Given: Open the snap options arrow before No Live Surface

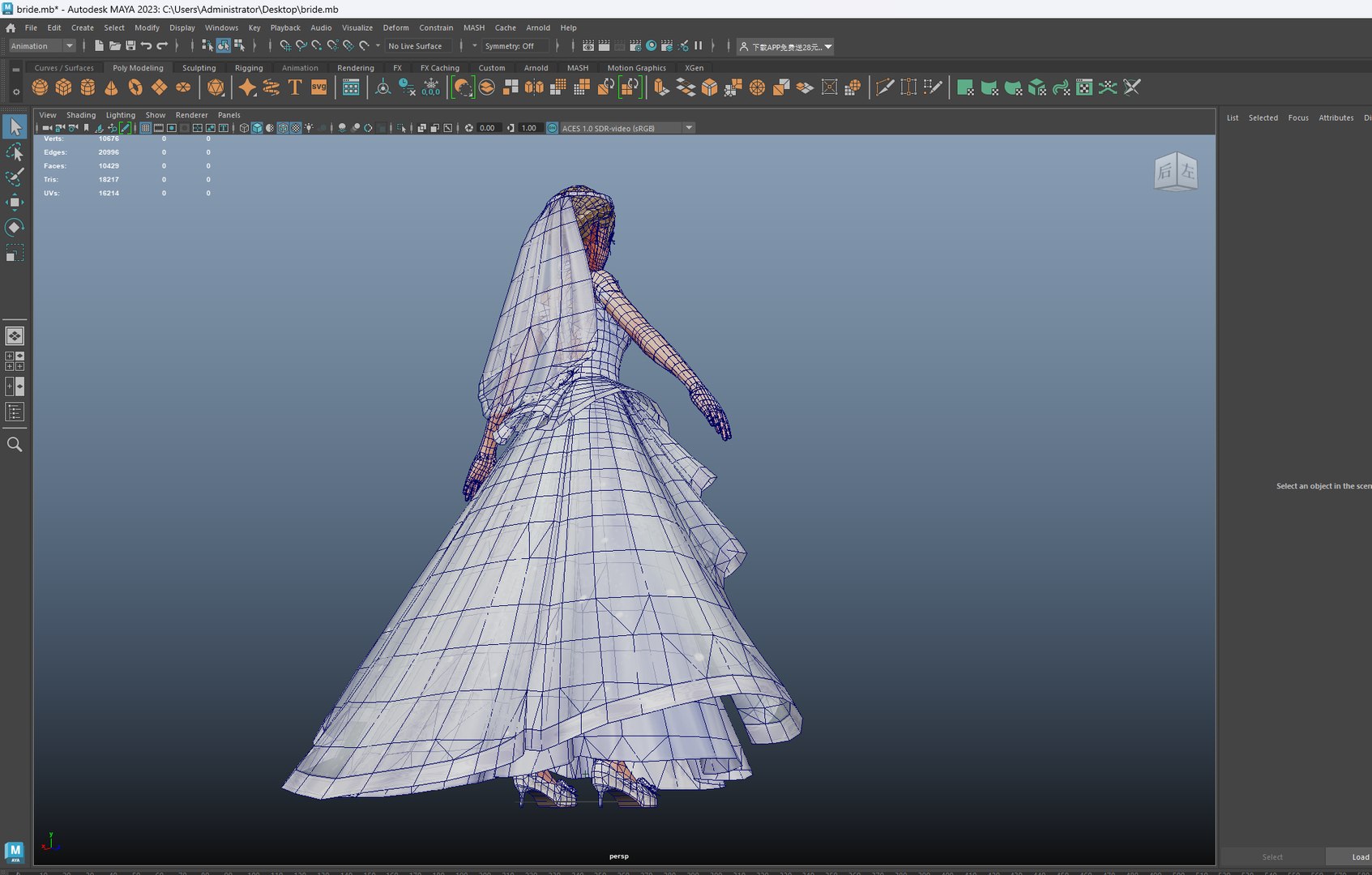Looking at the screenshot, I should pyautogui.click(x=378, y=46).
